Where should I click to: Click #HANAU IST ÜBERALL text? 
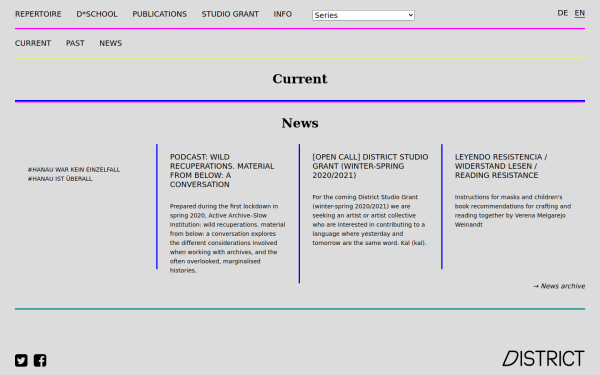click(x=60, y=179)
